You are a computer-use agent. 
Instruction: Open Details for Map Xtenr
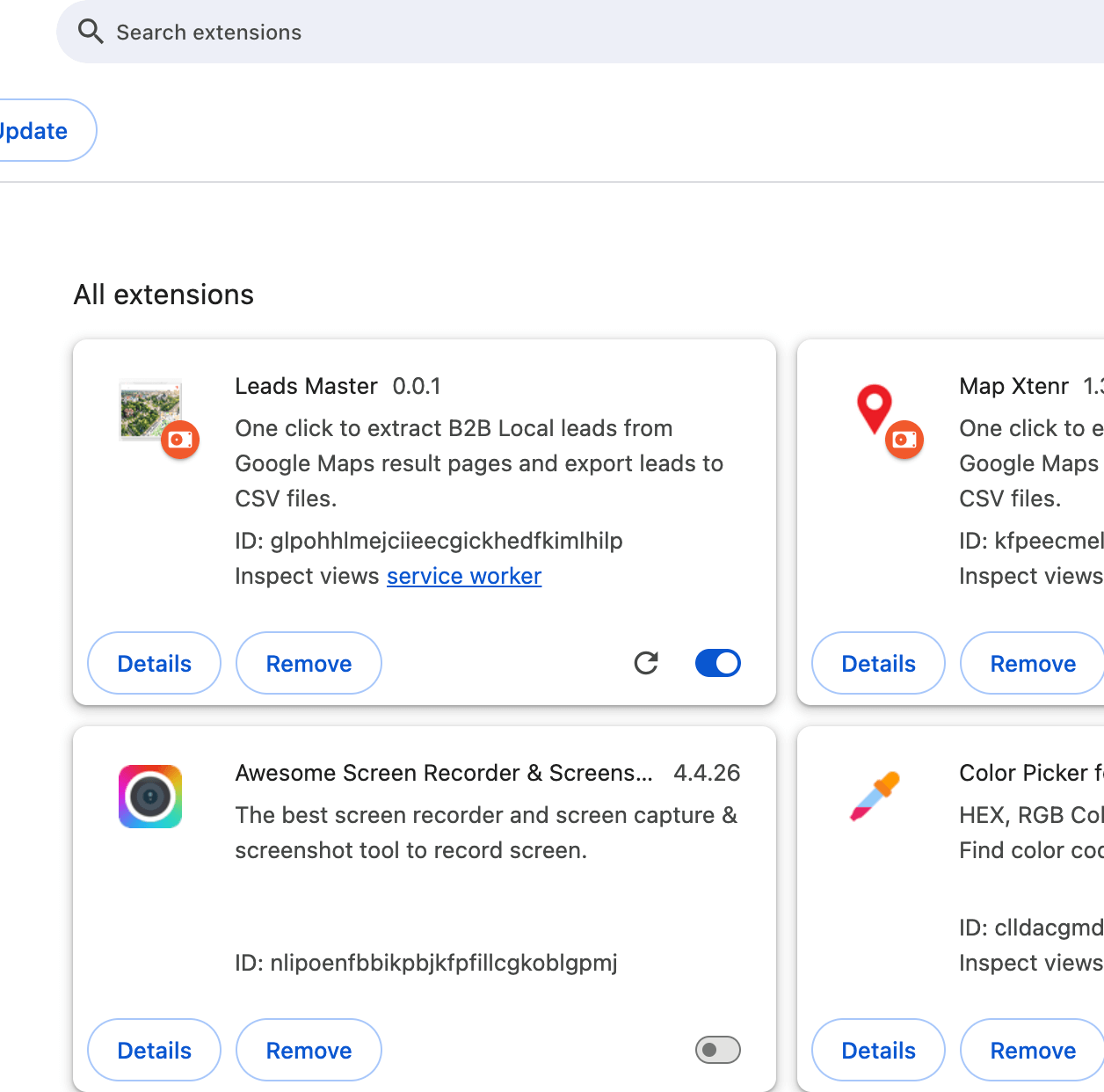click(x=878, y=663)
